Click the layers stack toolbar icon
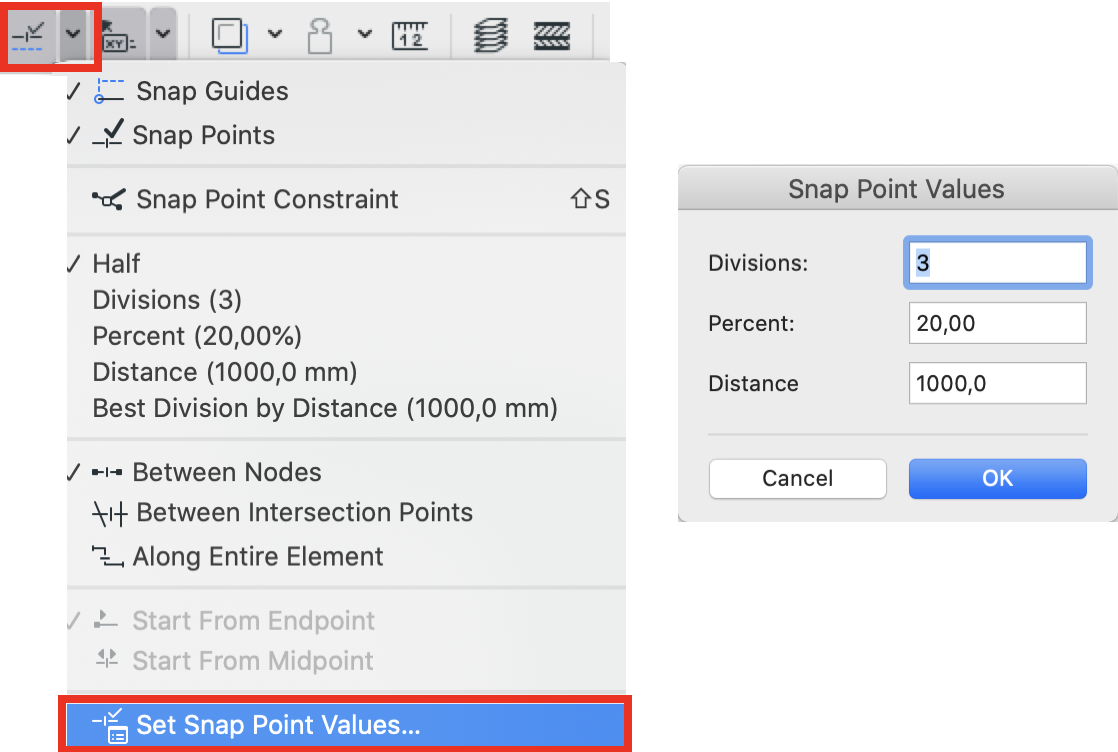Screen dimensions: 1118x752 (491, 35)
